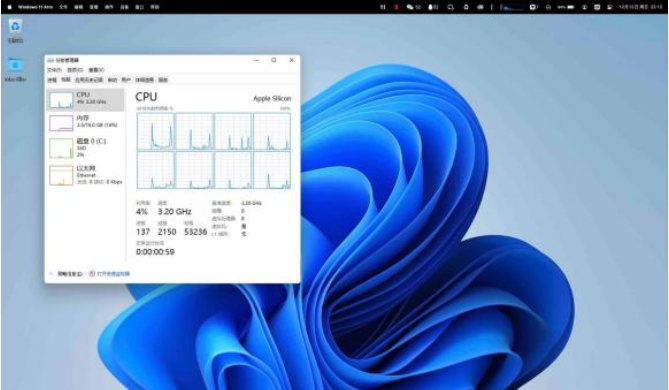Screen dimensions: 669x390
Task: Open the Mac Files folder on desktop
Action: tap(15, 70)
